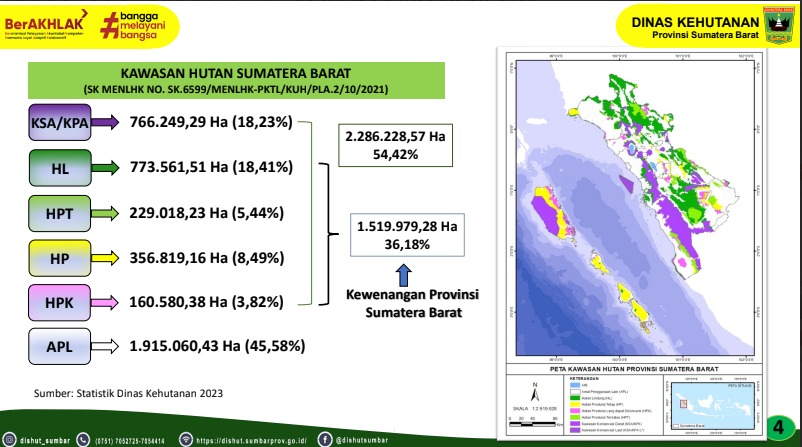Click the green arrow next to HL
This screenshot has height=447, width=802.
pyautogui.click(x=106, y=169)
